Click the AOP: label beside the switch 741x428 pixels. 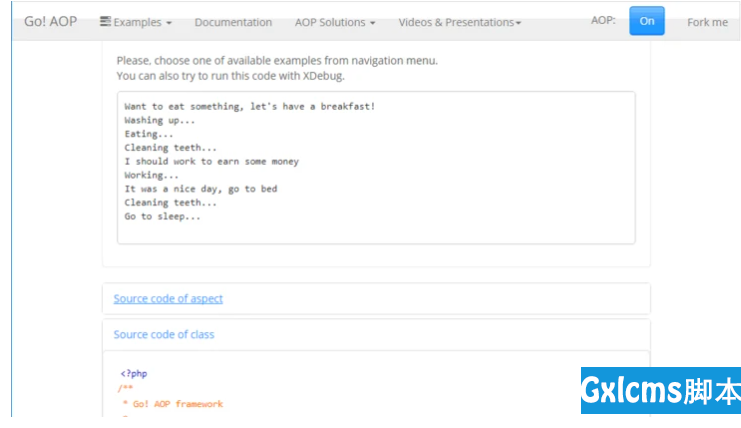coord(603,21)
